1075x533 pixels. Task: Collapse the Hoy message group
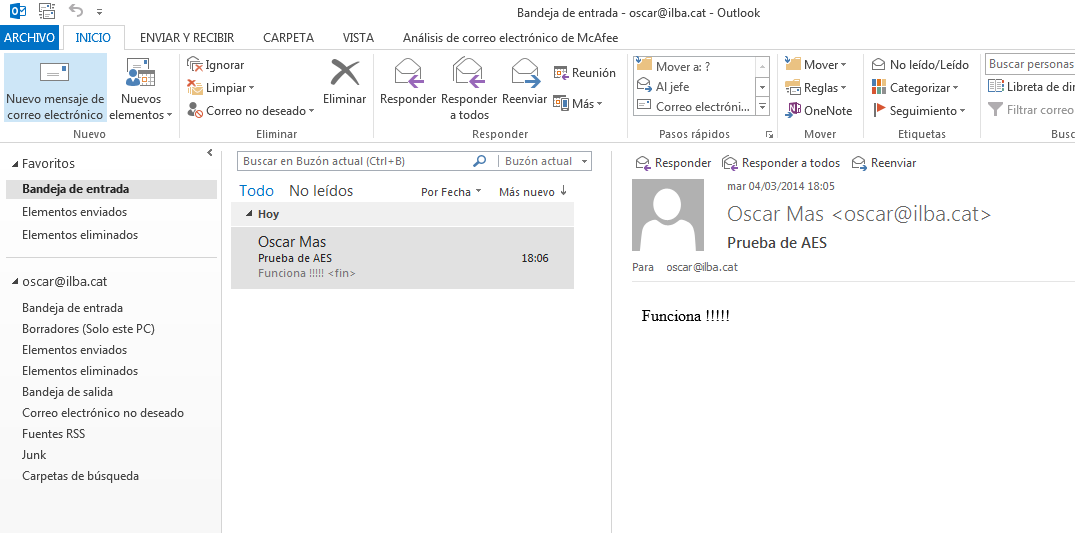[x=250, y=214]
